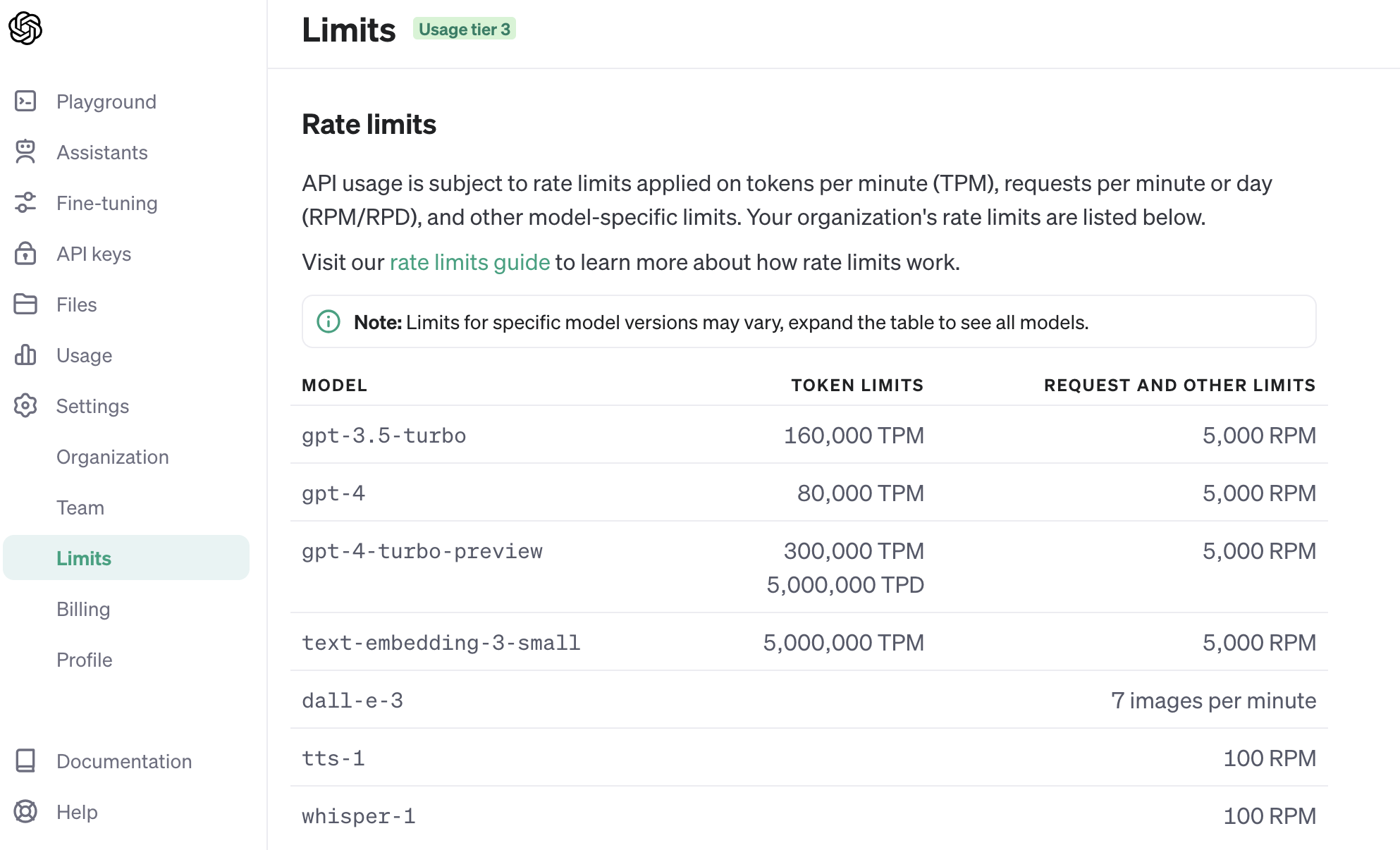Viewport: 1400px width, 850px height.
Task: Click the Settings gear icon in sidebar
Action: tap(26, 405)
